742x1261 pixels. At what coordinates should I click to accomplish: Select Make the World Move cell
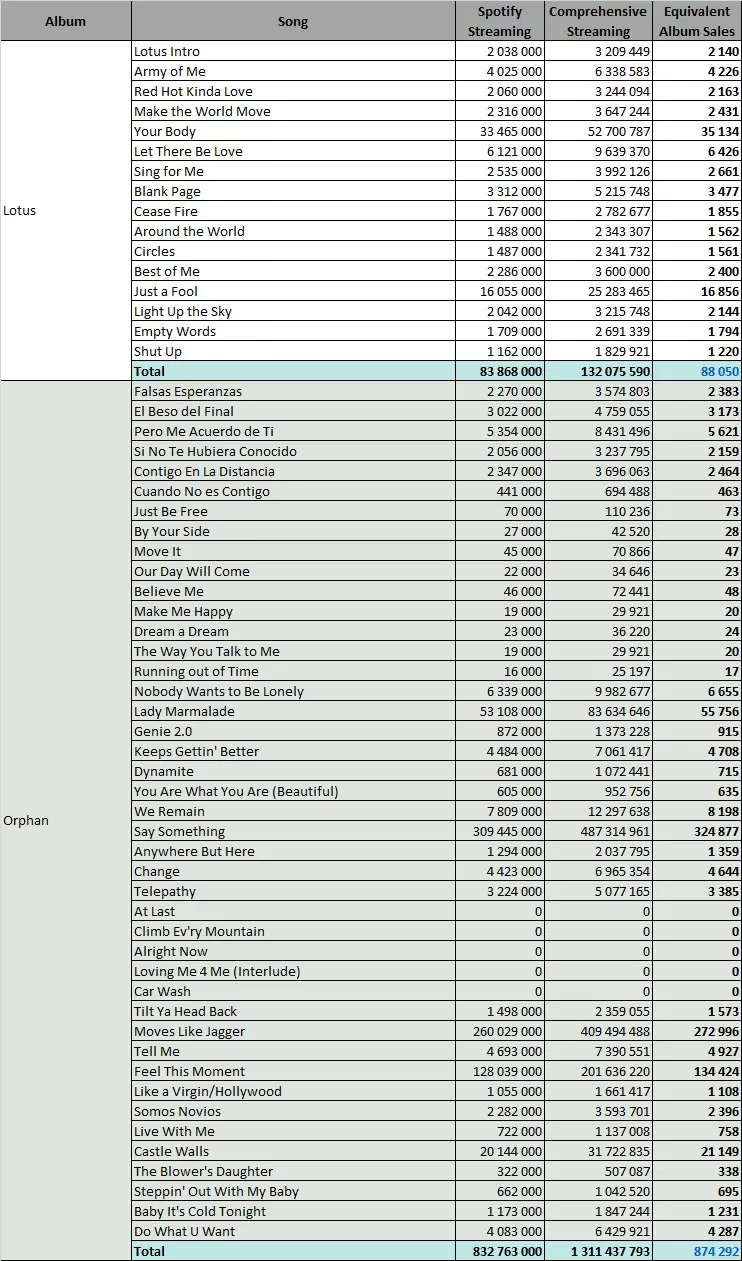[x=293, y=111]
